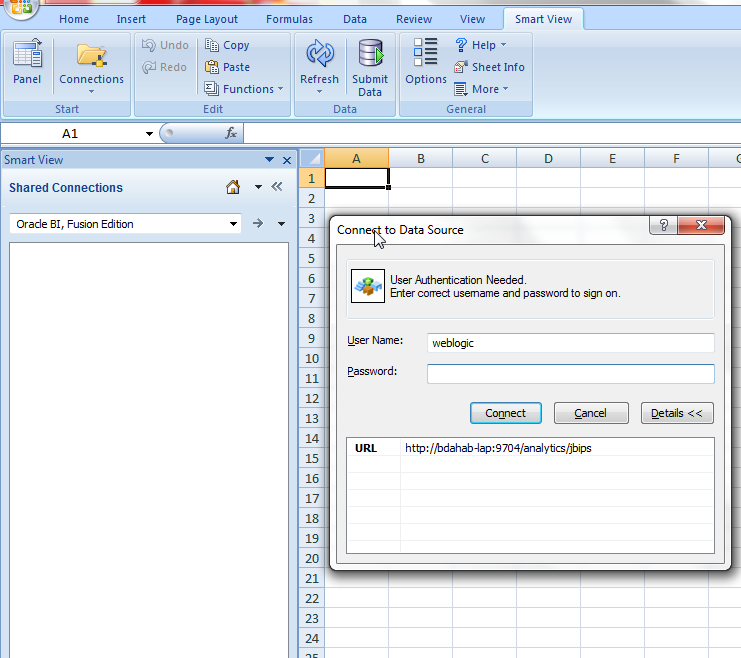The image size is (741, 658).
Task: Click the Select All corner of the grid
Action: click(312, 158)
